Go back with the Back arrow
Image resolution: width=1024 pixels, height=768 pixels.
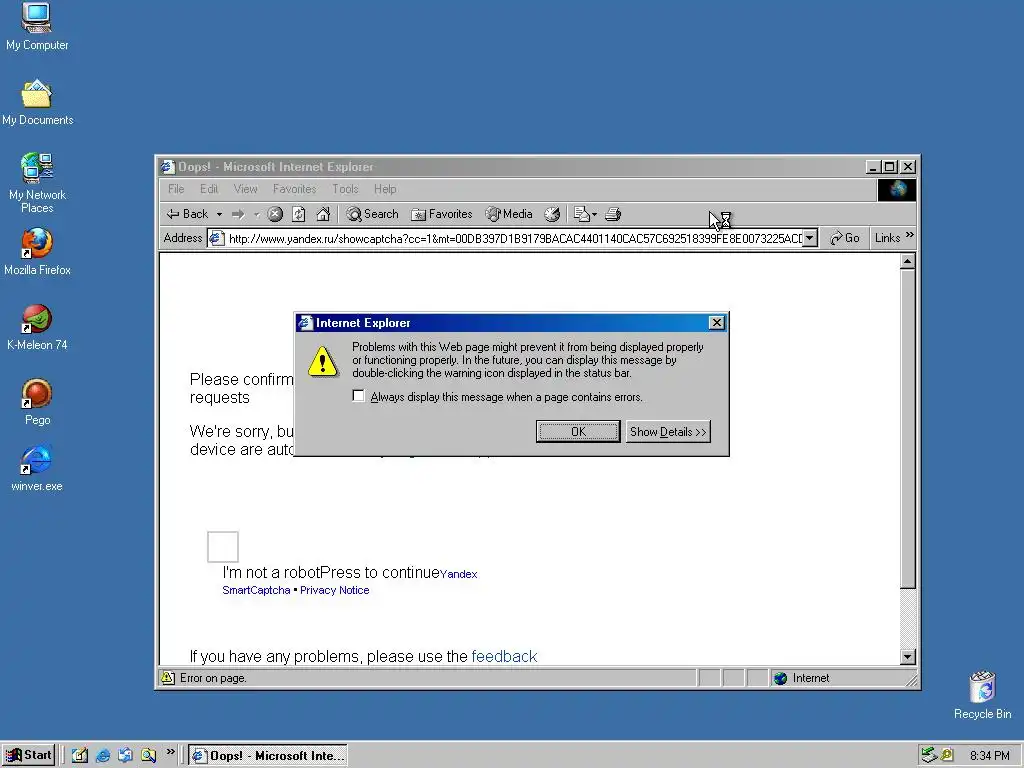click(187, 214)
